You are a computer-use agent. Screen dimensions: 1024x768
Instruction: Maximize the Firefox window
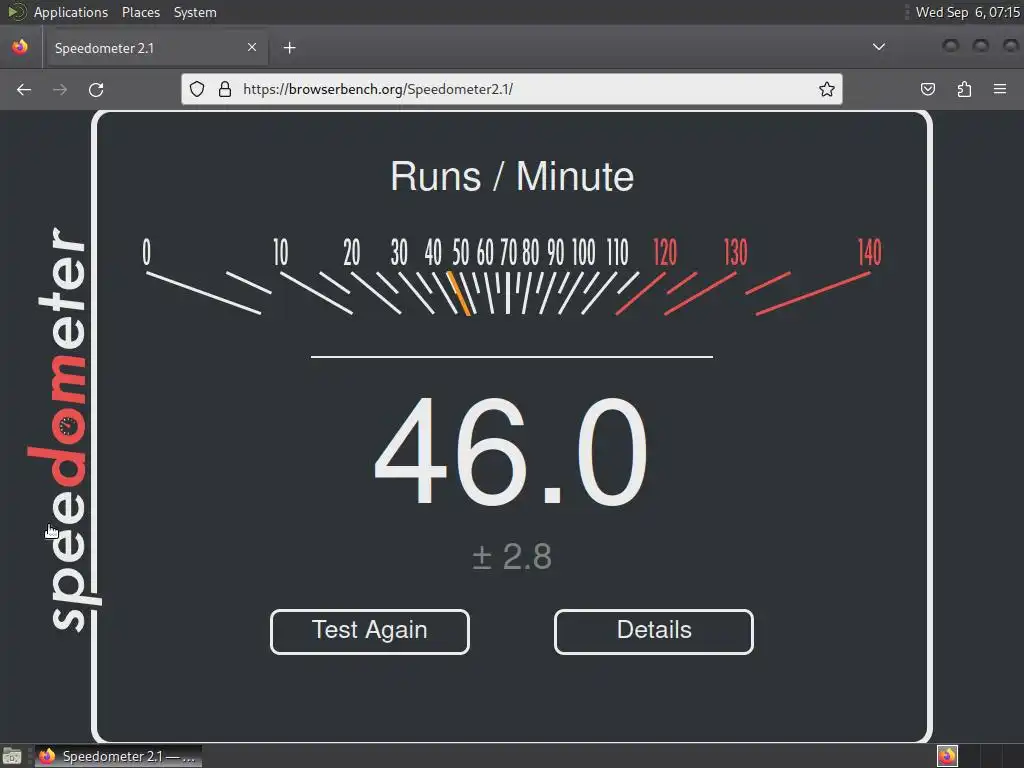(x=980, y=46)
